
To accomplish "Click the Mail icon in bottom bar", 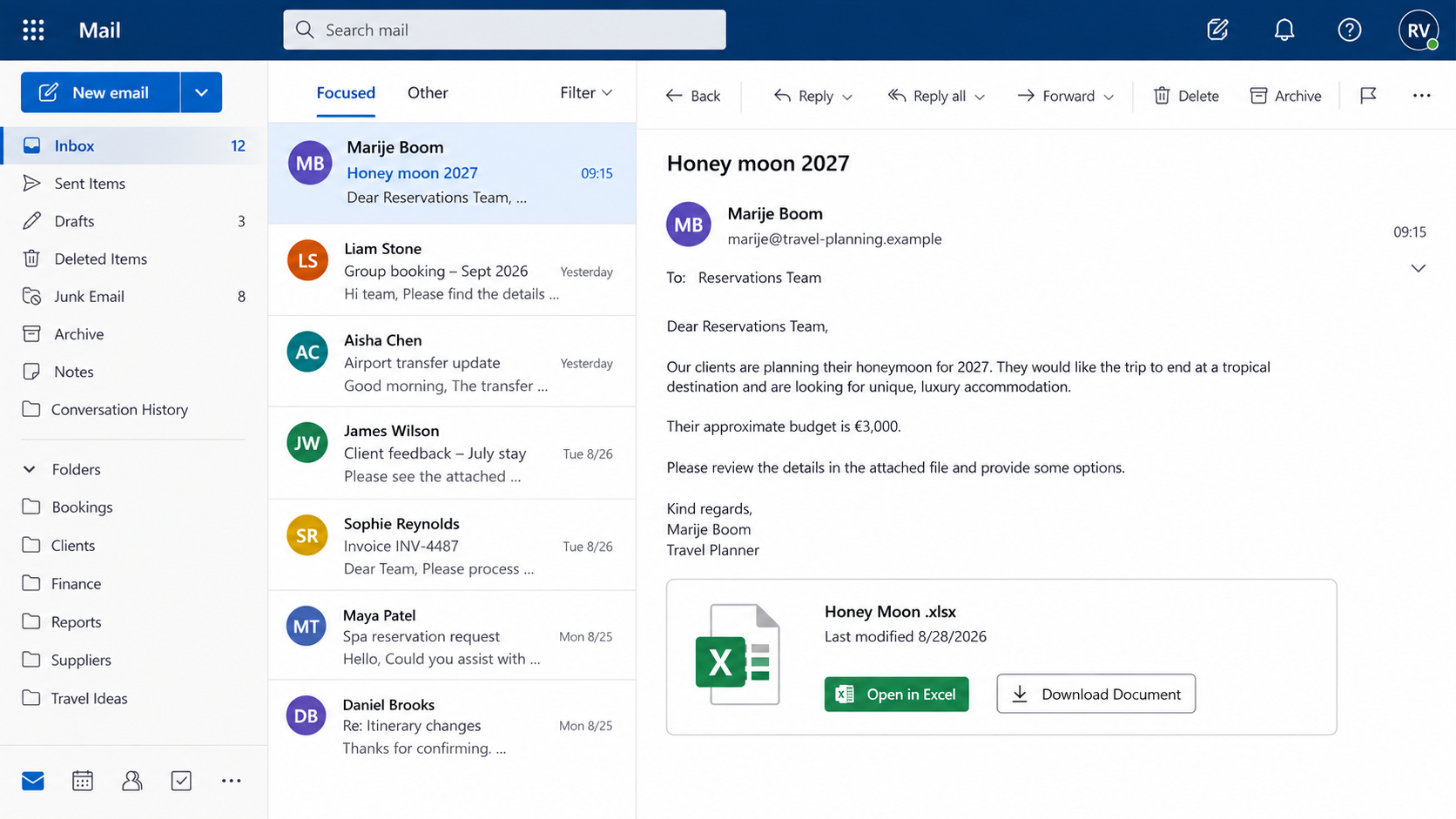I will pyautogui.click(x=33, y=781).
